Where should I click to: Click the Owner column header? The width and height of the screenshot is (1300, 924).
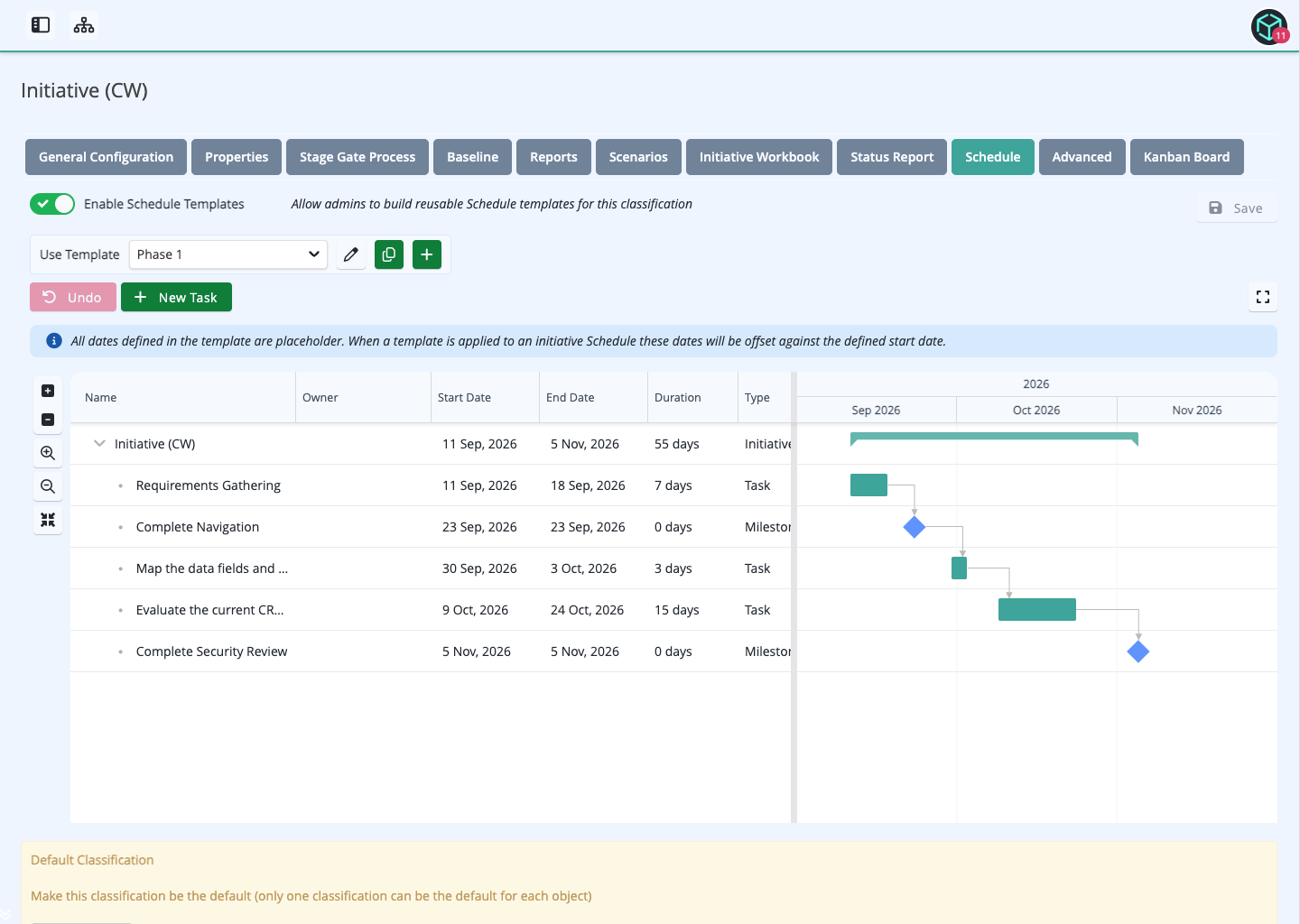[x=363, y=397]
